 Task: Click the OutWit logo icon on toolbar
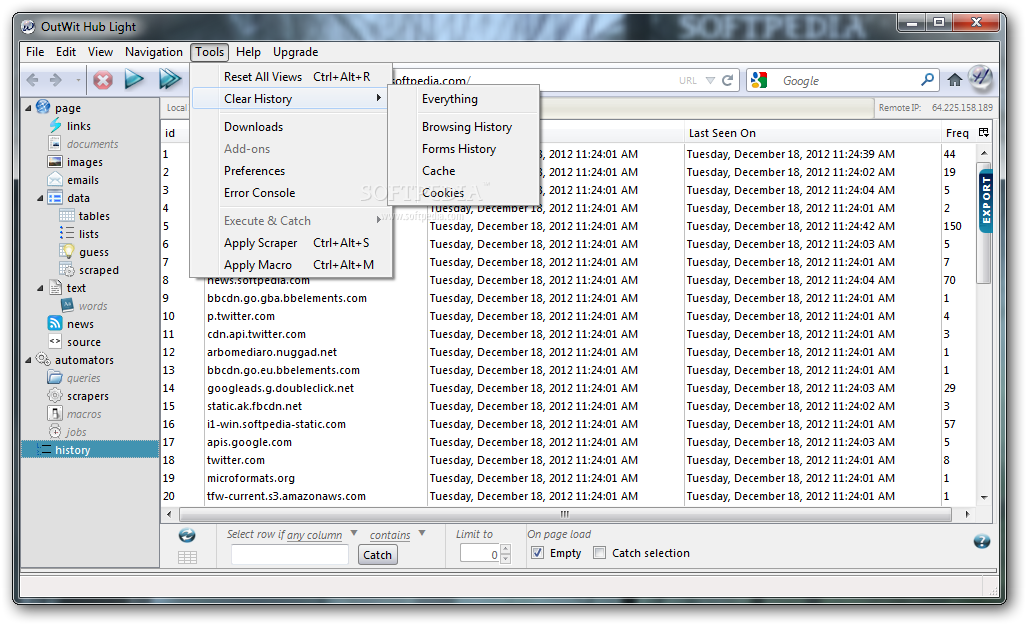tap(980, 78)
